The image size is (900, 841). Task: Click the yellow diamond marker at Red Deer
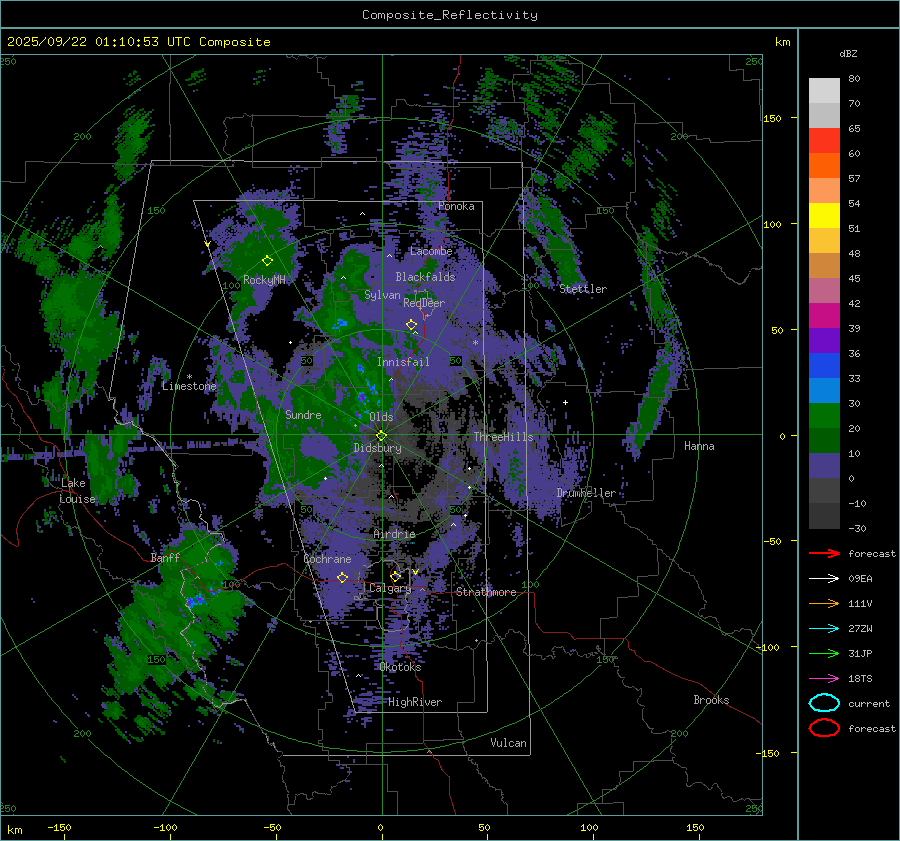pos(411,324)
